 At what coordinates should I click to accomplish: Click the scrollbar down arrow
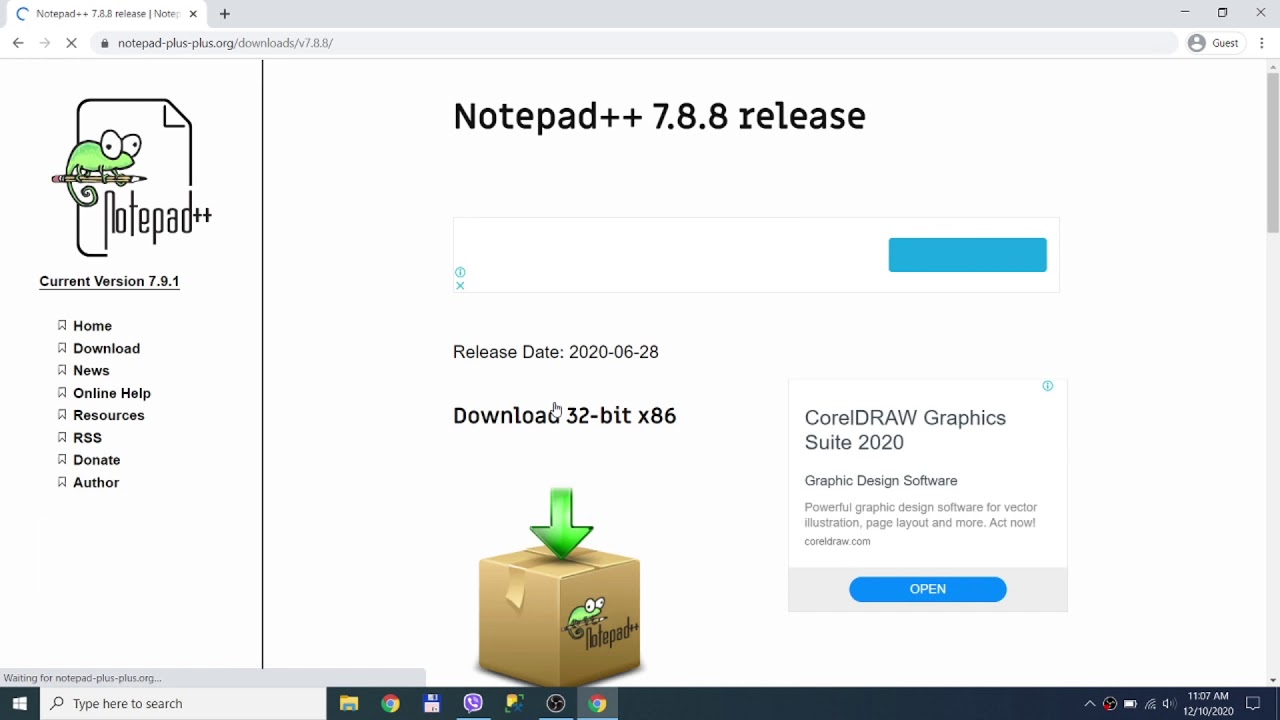point(1272,680)
